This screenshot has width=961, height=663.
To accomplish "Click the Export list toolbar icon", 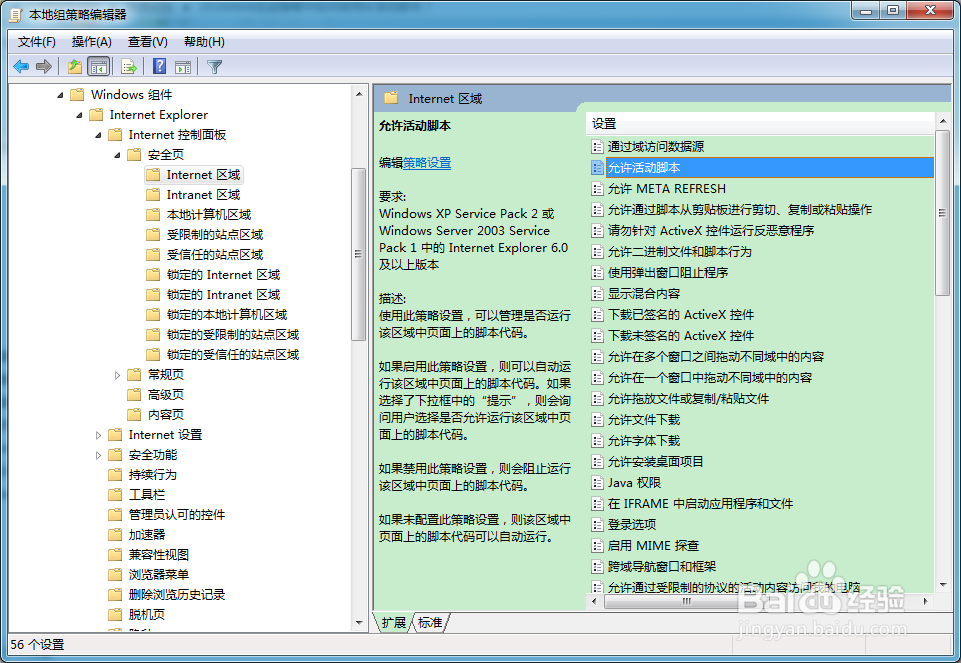I will [129, 66].
